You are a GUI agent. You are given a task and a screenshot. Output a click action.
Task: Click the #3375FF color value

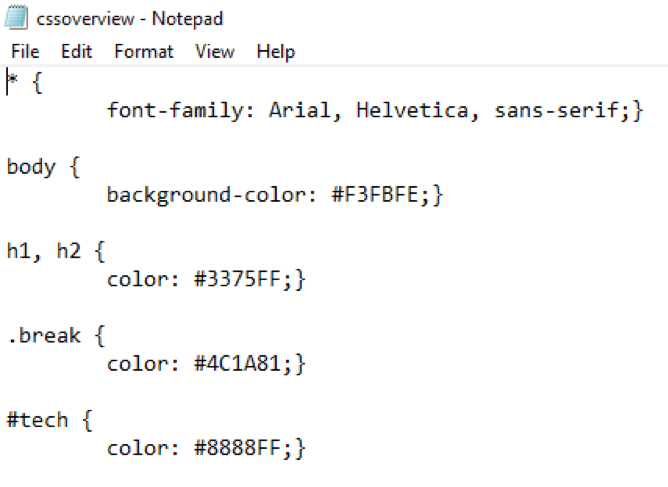pos(237,280)
